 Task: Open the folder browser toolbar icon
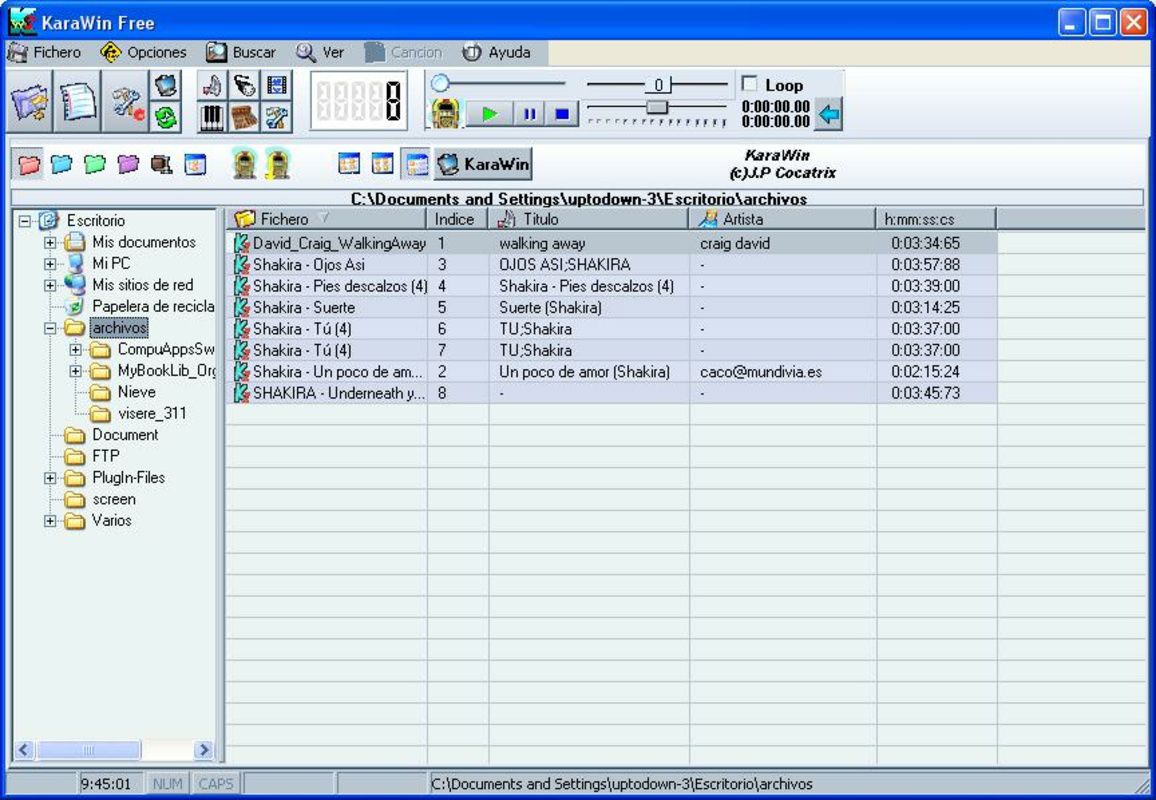[29, 102]
